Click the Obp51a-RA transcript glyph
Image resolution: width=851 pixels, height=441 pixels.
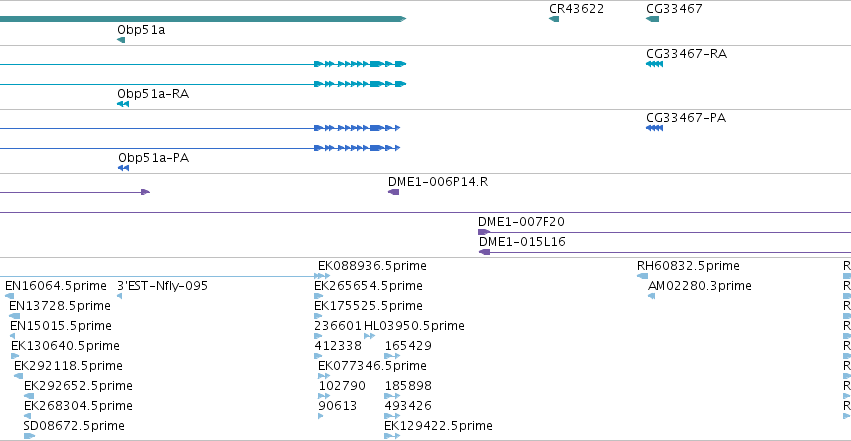point(123,104)
